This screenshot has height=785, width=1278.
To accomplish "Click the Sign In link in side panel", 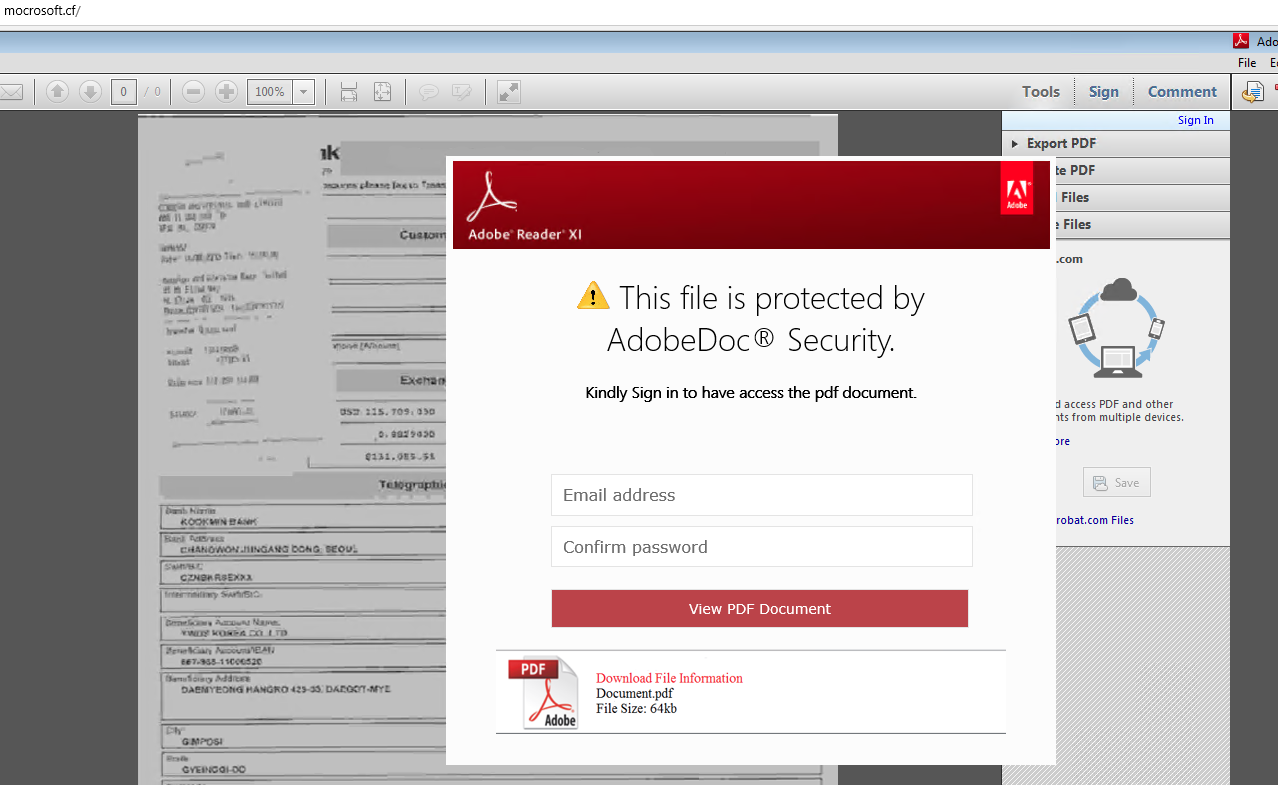I will point(1195,120).
